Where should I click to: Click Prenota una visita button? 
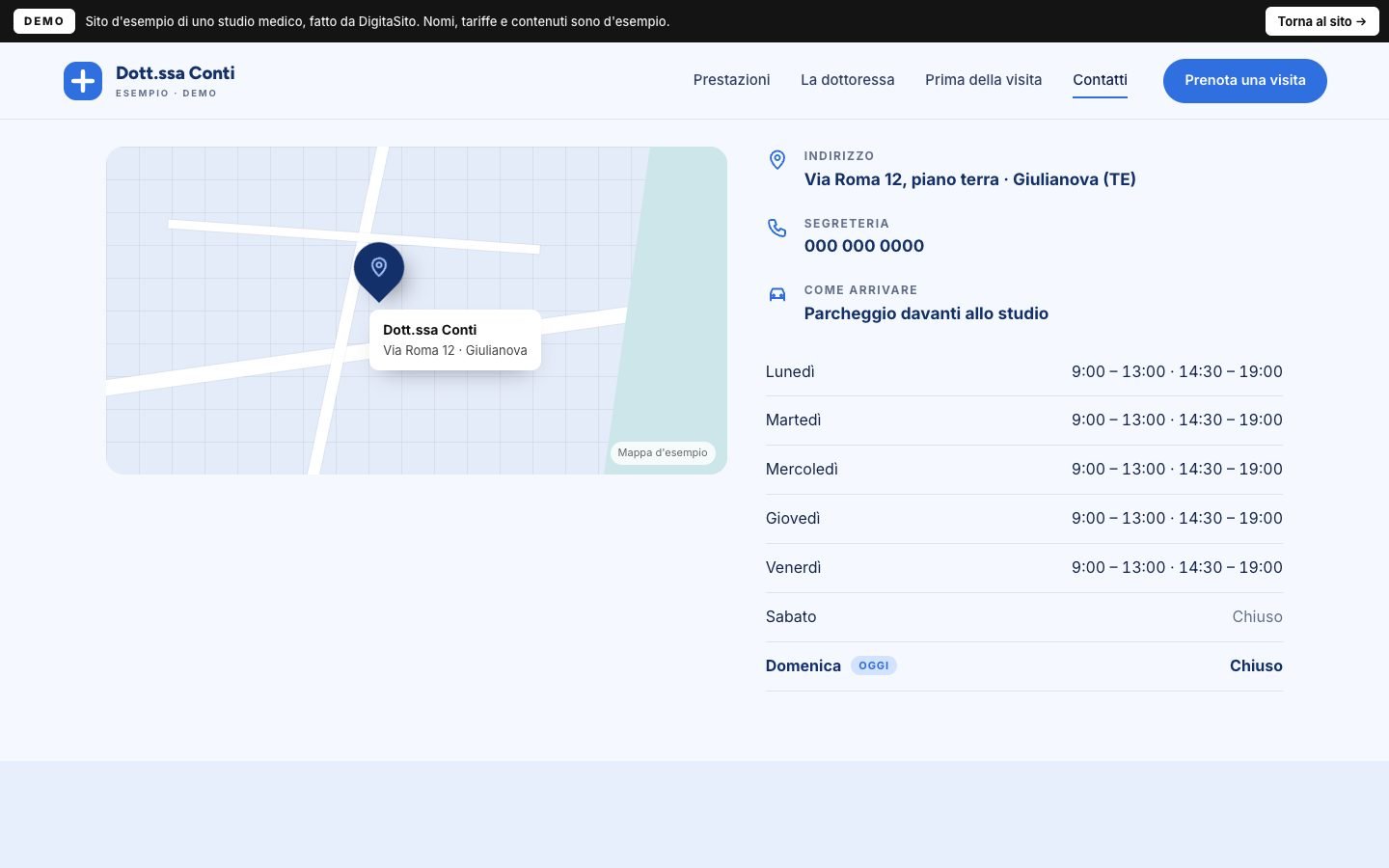point(1245,80)
